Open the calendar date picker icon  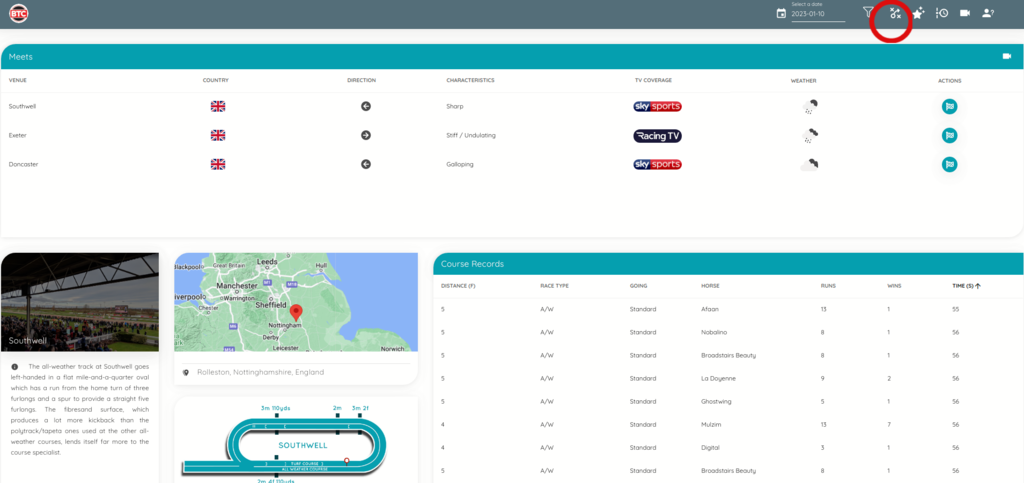[x=781, y=14]
